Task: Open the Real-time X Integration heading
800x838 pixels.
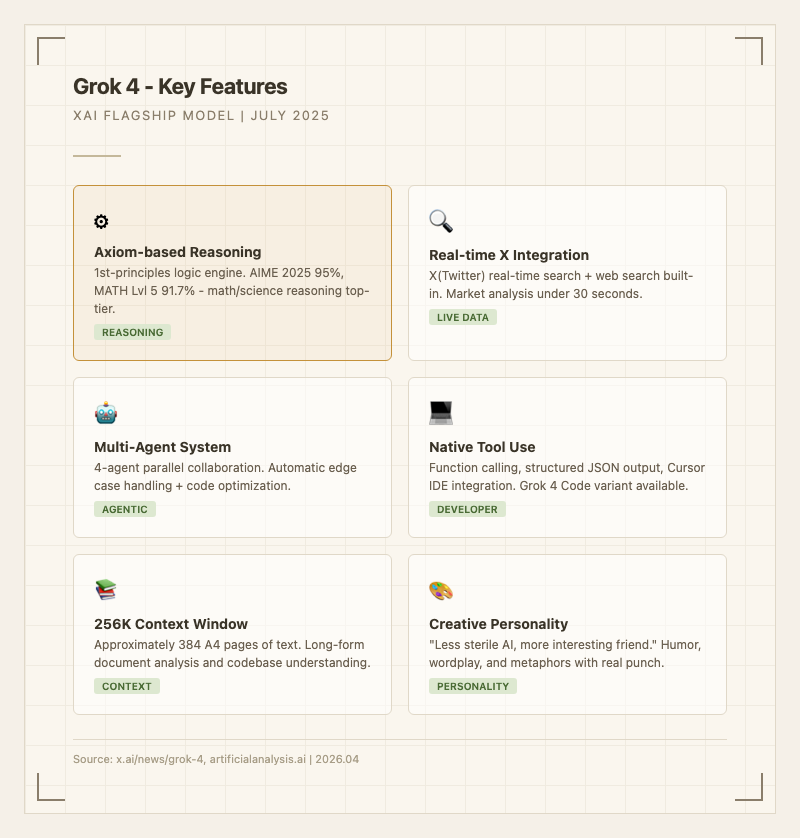Action: pos(509,255)
